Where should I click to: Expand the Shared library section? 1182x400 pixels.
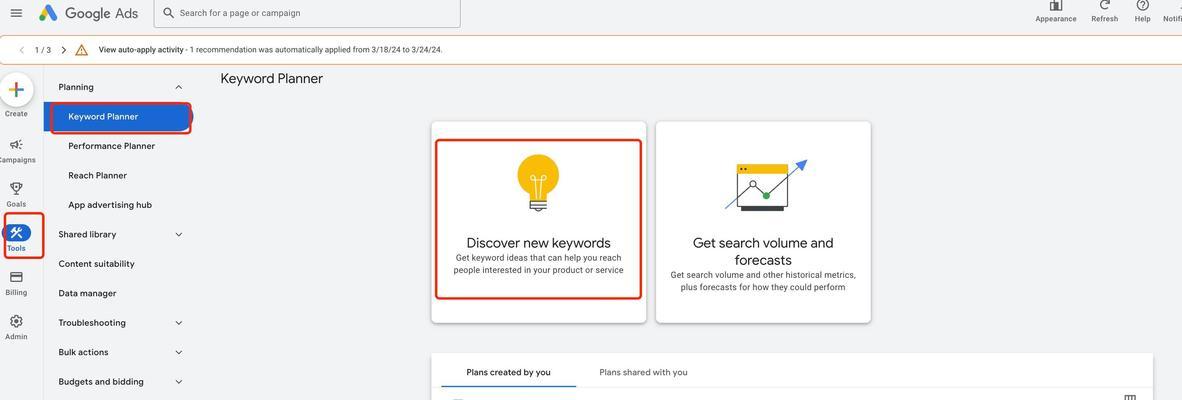click(179, 234)
